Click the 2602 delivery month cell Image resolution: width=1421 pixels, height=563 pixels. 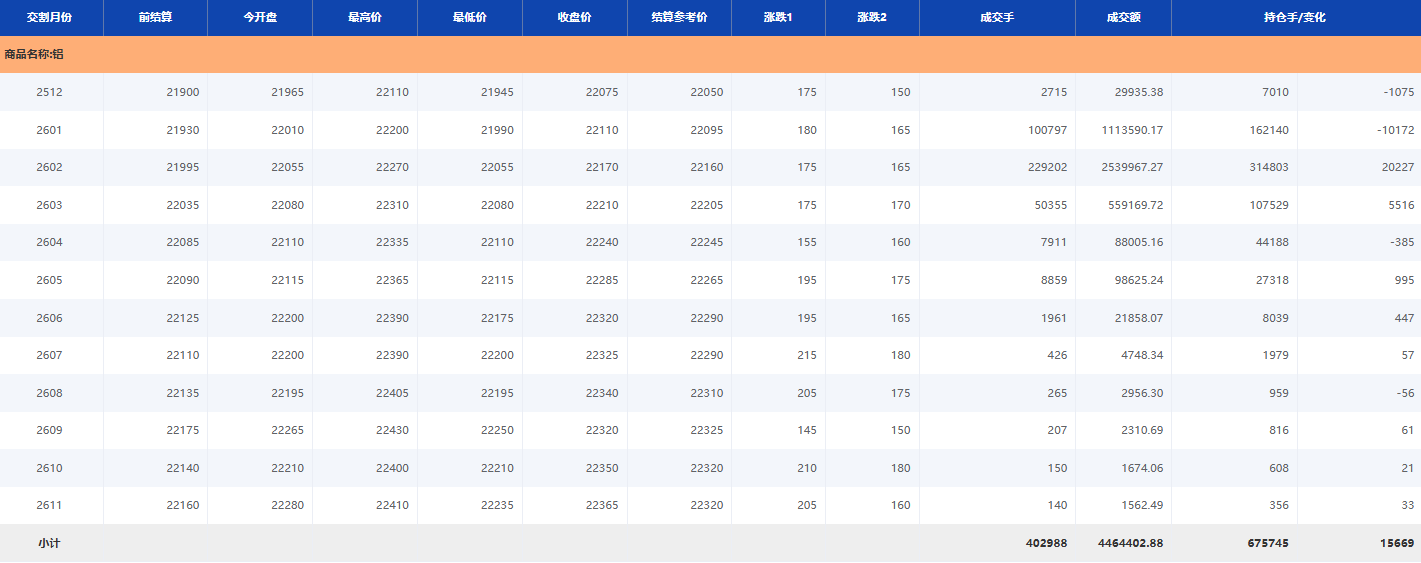pos(49,168)
